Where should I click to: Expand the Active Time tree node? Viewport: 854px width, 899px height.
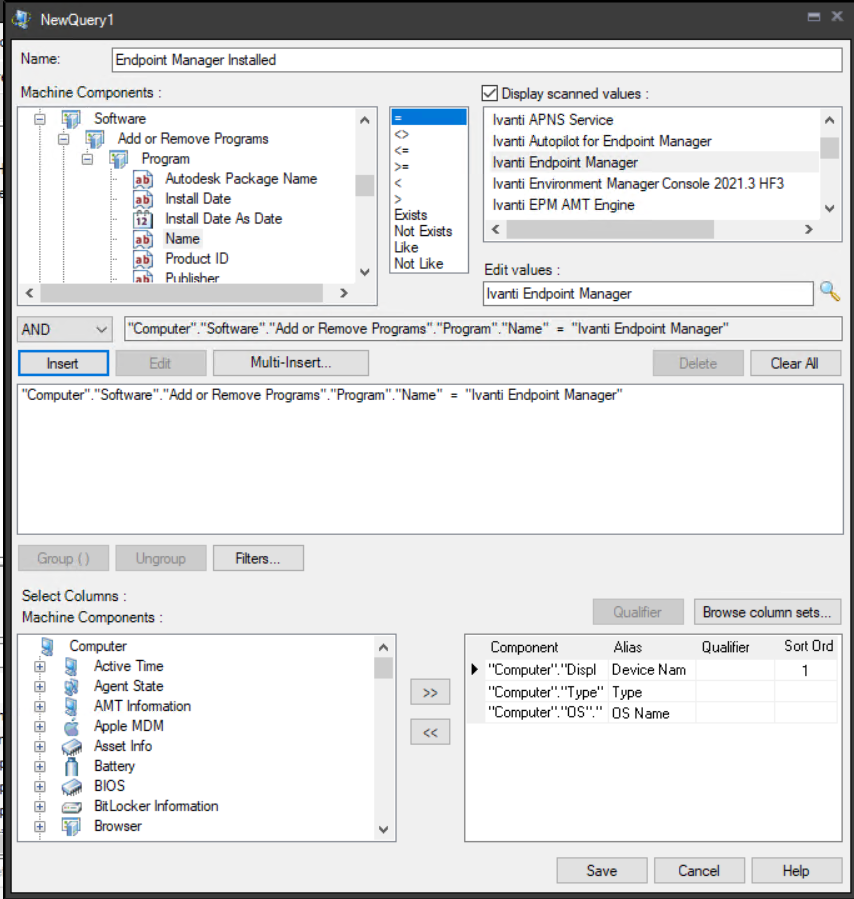(x=40, y=666)
